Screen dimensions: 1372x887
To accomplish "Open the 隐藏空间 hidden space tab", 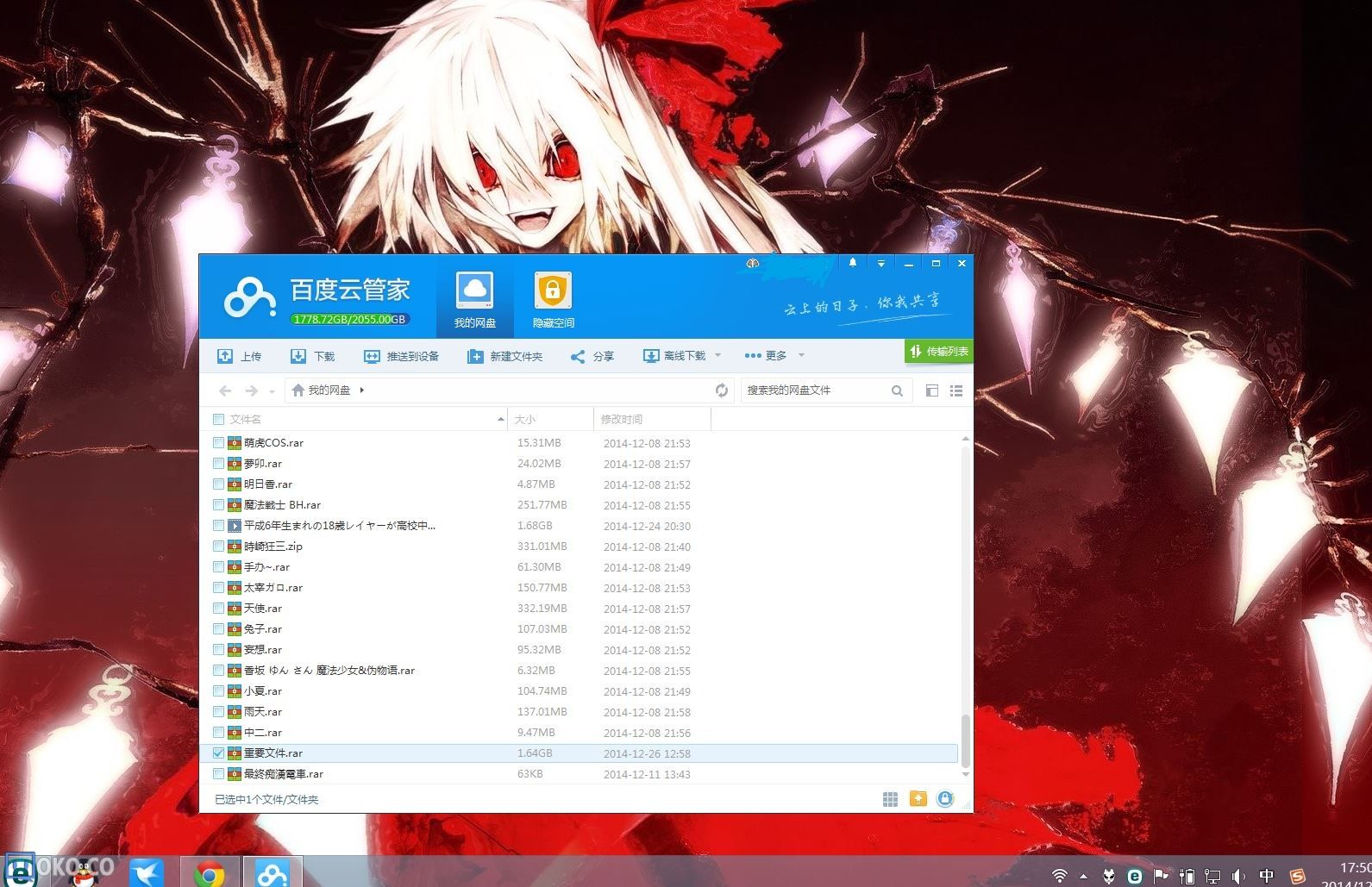I will pyautogui.click(x=553, y=300).
